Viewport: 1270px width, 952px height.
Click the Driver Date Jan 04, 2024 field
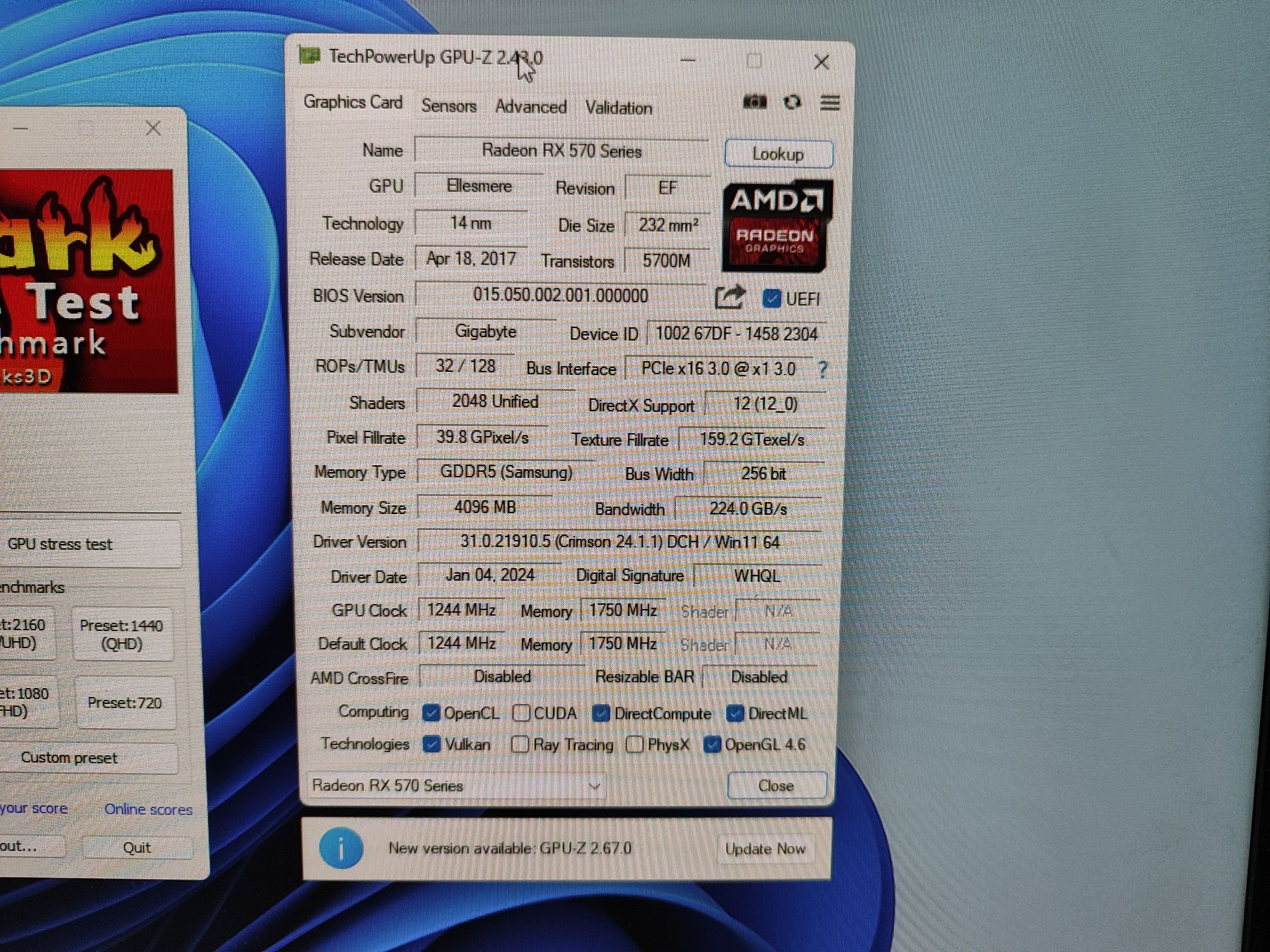[490, 575]
